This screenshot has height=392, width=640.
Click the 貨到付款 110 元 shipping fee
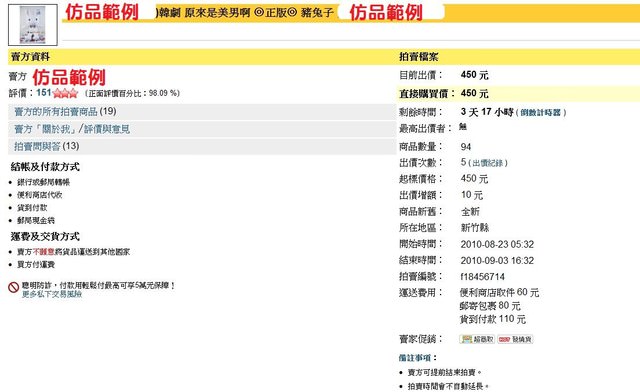click(493, 319)
